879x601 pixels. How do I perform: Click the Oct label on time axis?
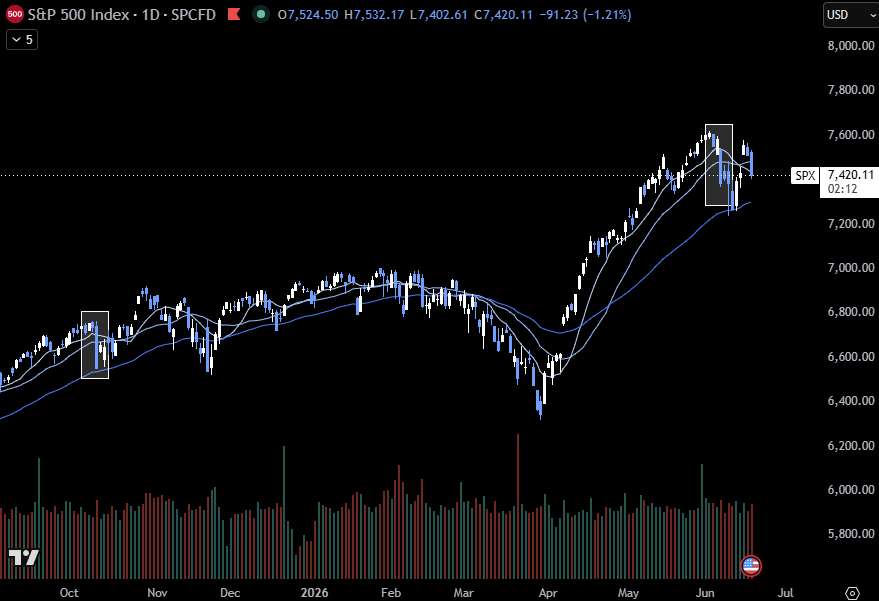click(x=69, y=593)
